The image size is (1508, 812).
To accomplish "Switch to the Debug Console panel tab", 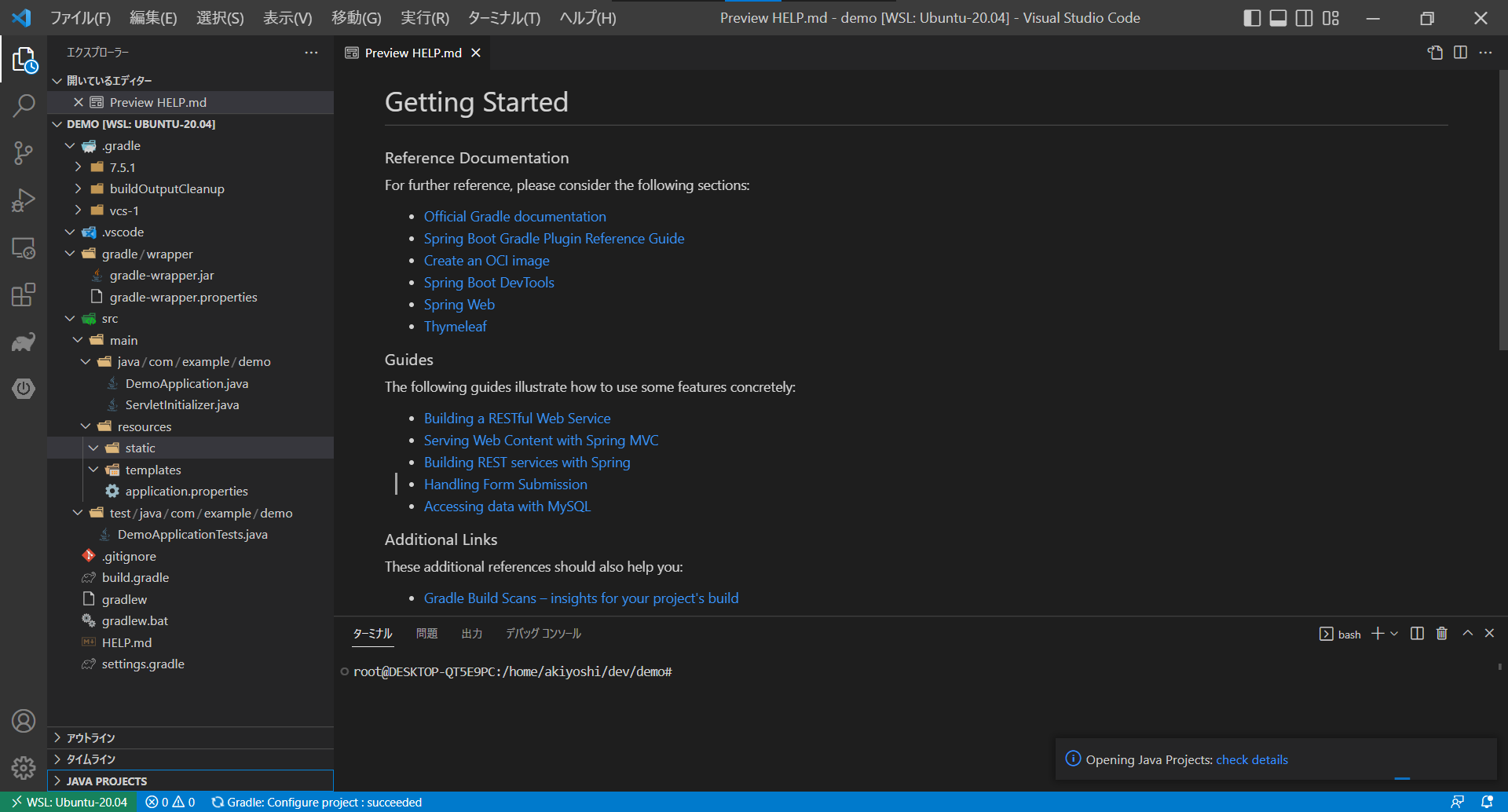I will [543, 634].
